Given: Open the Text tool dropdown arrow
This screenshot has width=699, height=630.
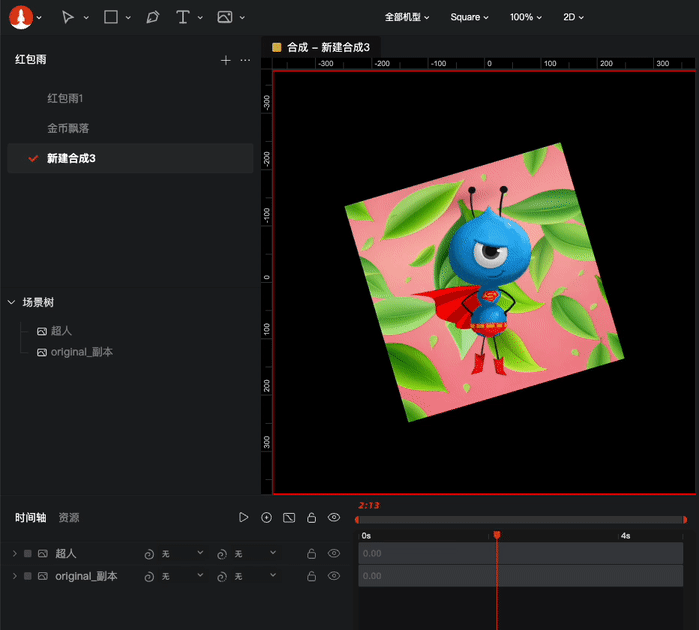Looking at the screenshot, I should [200, 17].
